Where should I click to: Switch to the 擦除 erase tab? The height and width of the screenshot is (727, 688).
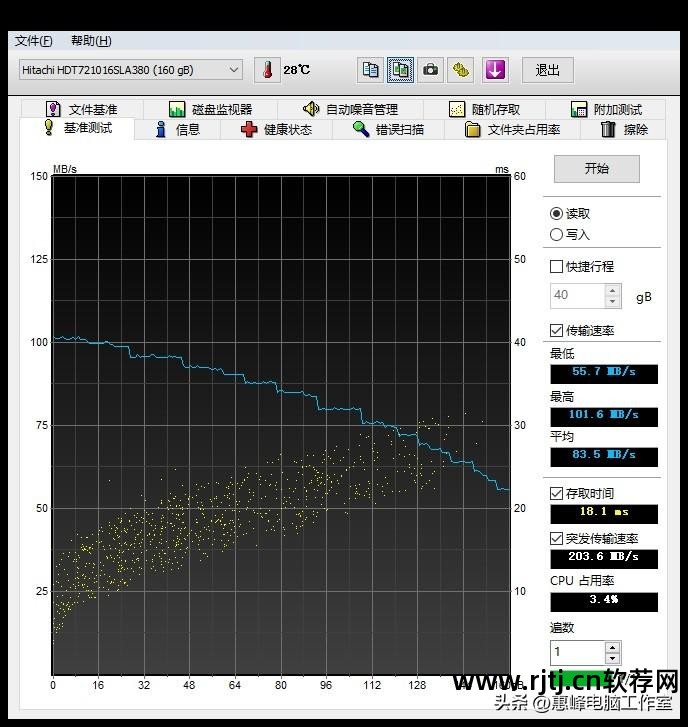(x=624, y=129)
